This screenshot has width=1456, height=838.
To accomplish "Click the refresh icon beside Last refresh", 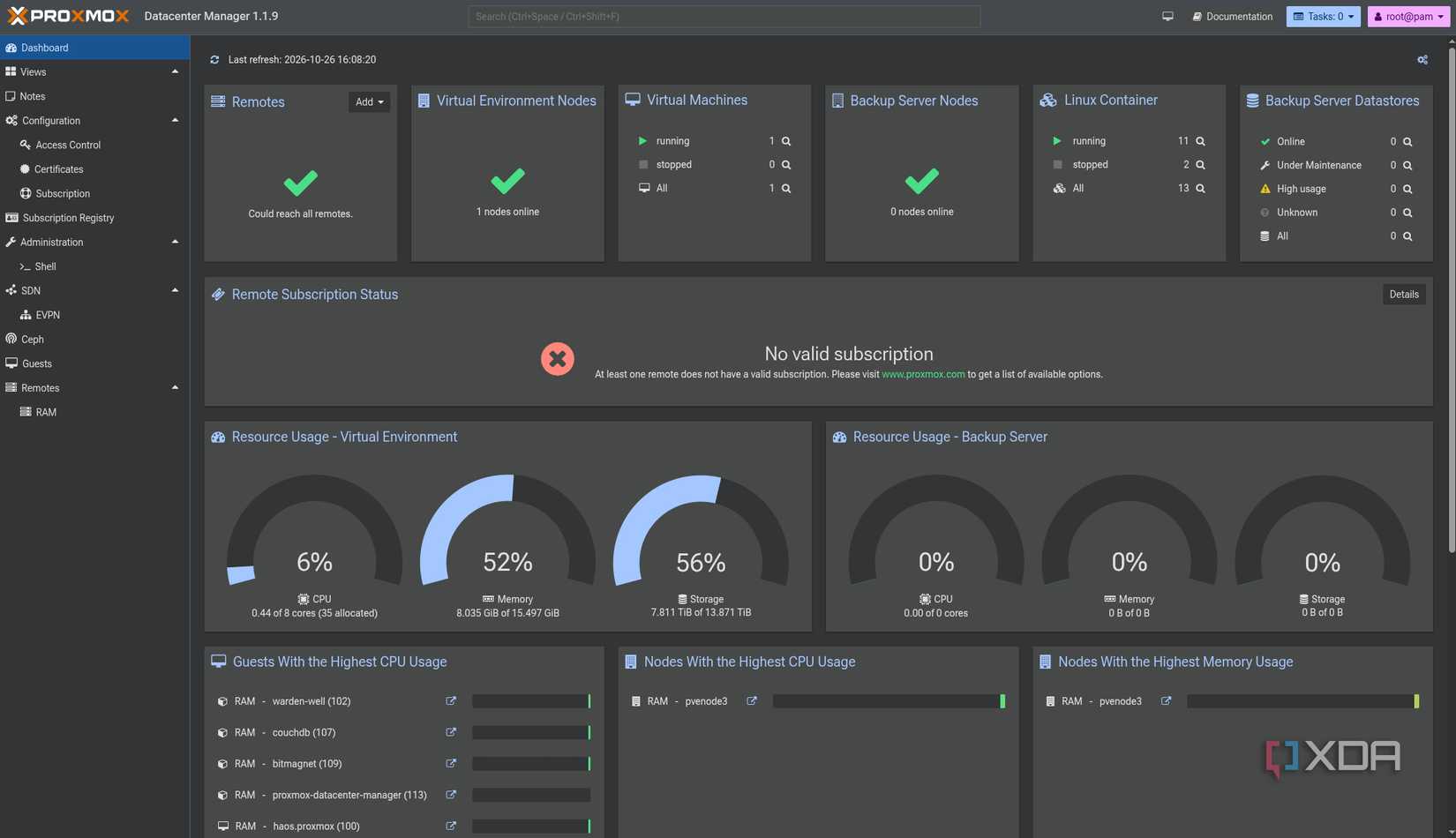I will click(214, 60).
